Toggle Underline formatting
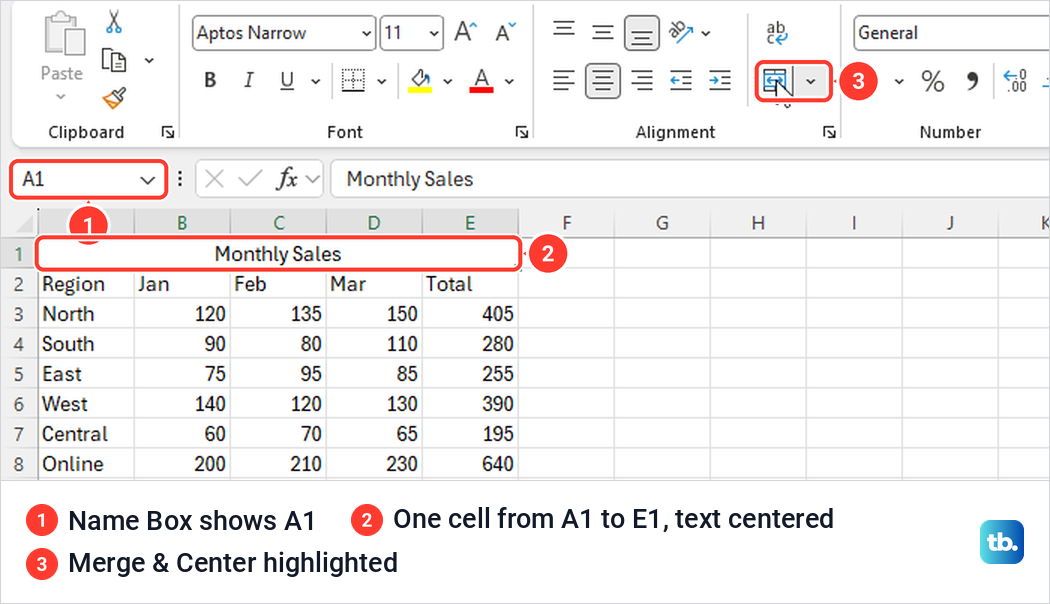Image resolution: width=1050 pixels, height=604 pixels. (287, 80)
